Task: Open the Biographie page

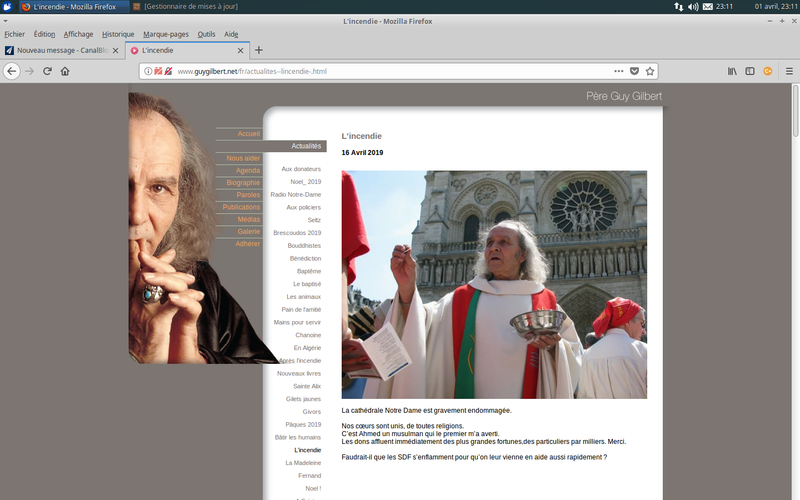Action: (243, 183)
